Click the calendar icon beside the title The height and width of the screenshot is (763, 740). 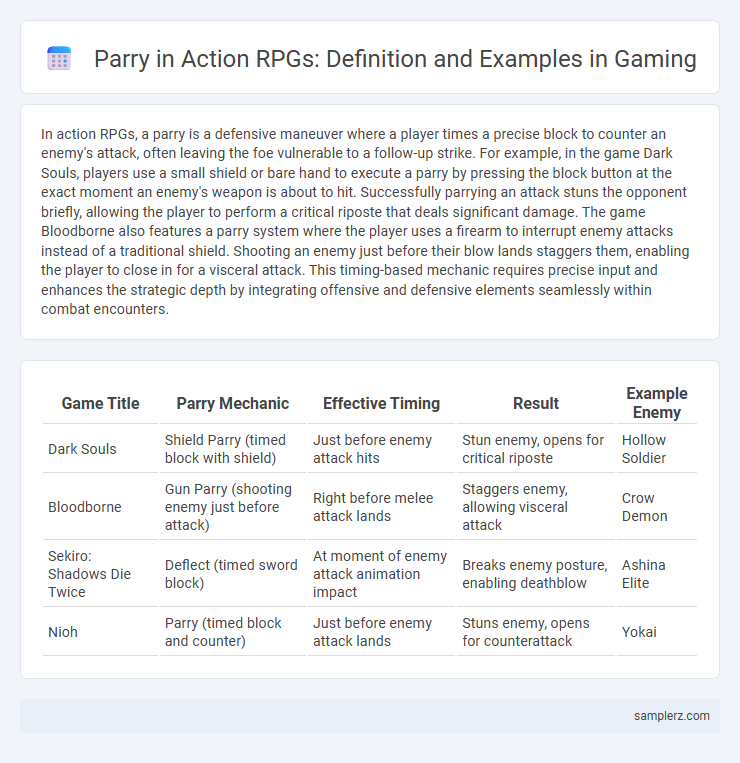click(59, 58)
